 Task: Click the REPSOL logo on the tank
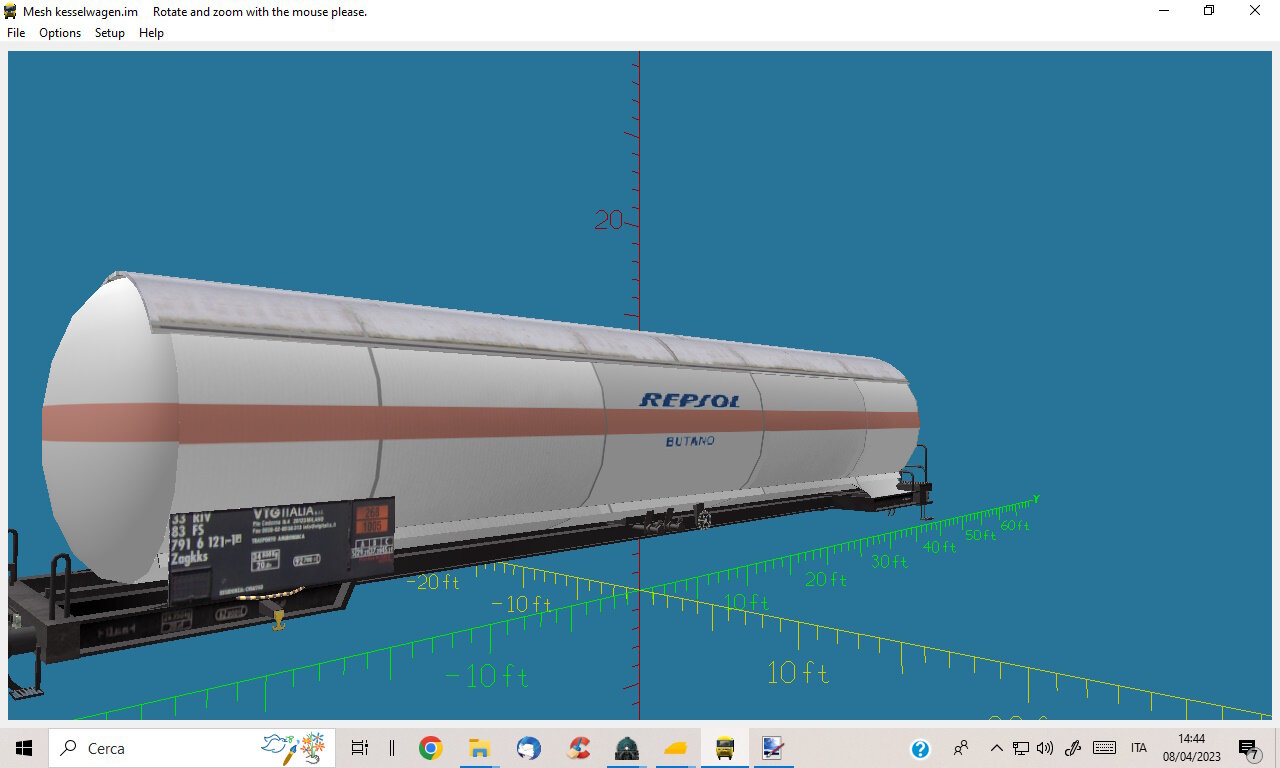689,401
